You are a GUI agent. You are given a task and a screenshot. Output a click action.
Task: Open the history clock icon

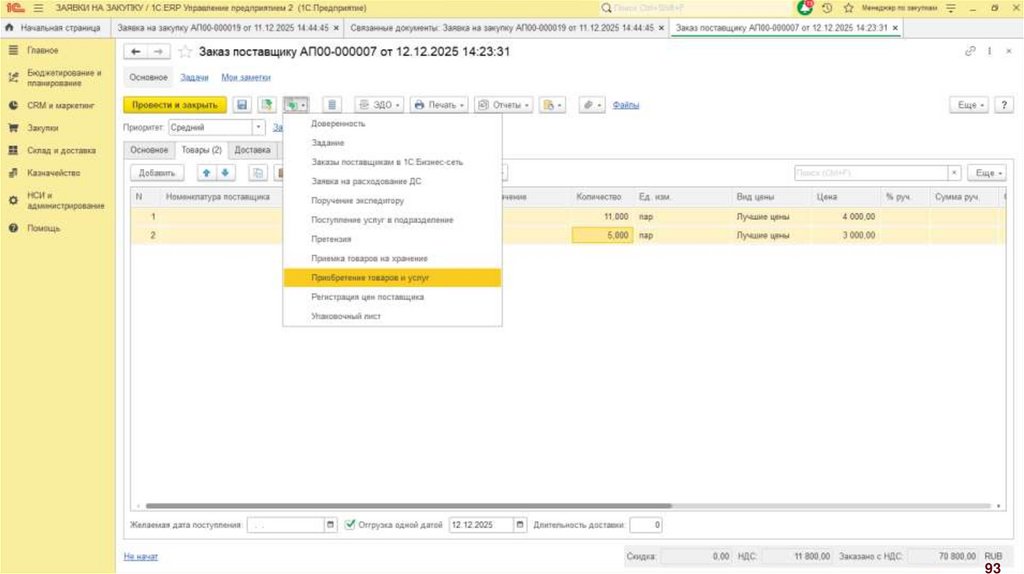click(827, 8)
